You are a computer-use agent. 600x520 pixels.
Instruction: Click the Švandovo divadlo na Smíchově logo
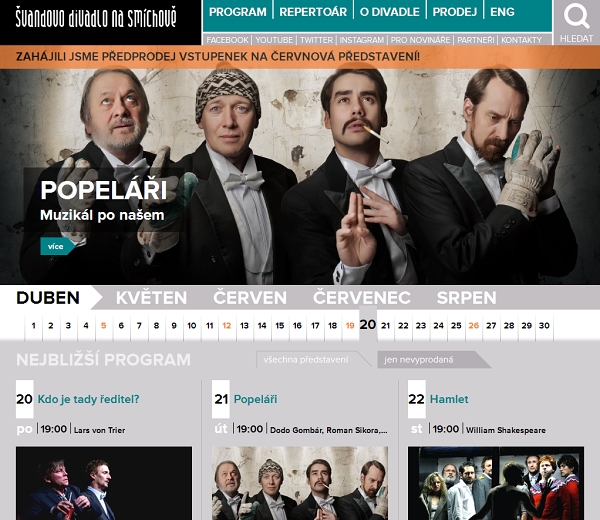point(96,19)
